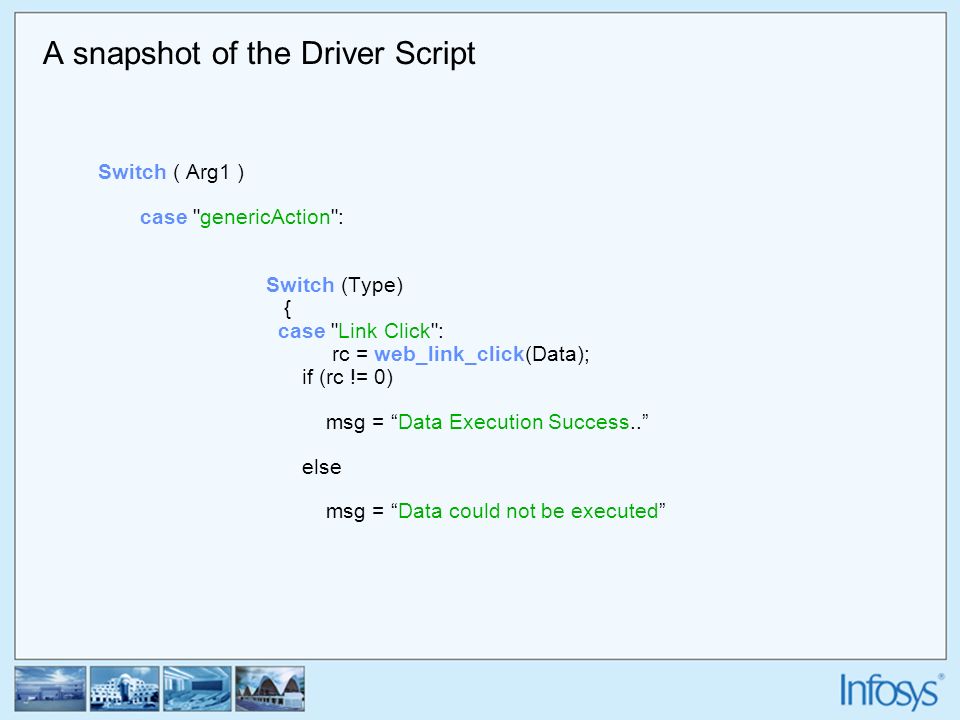Click the 'Switch ( Arg1 )' line
Screen dimensions: 960x720
click(x=171, y=172)
